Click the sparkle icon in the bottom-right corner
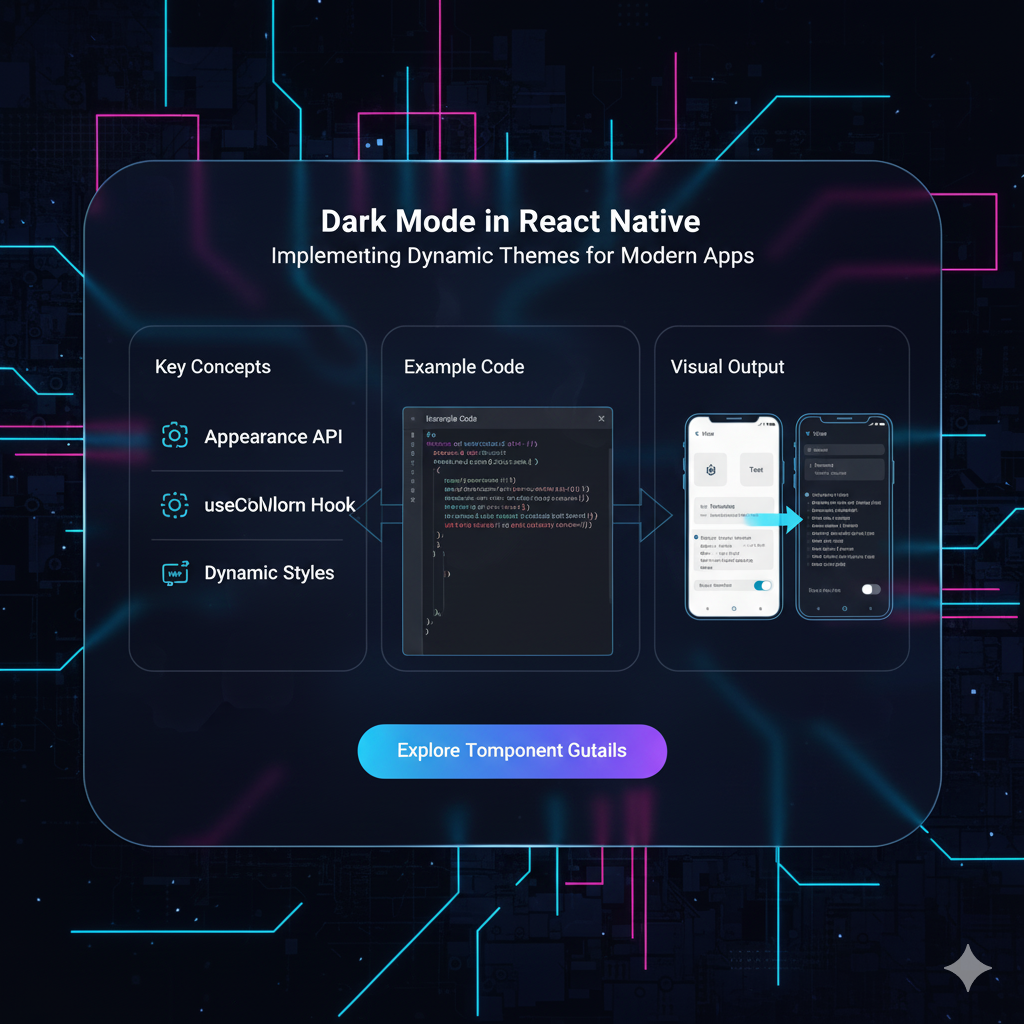This screenshot has width=1024, height=1024. [x=967, y=967]
